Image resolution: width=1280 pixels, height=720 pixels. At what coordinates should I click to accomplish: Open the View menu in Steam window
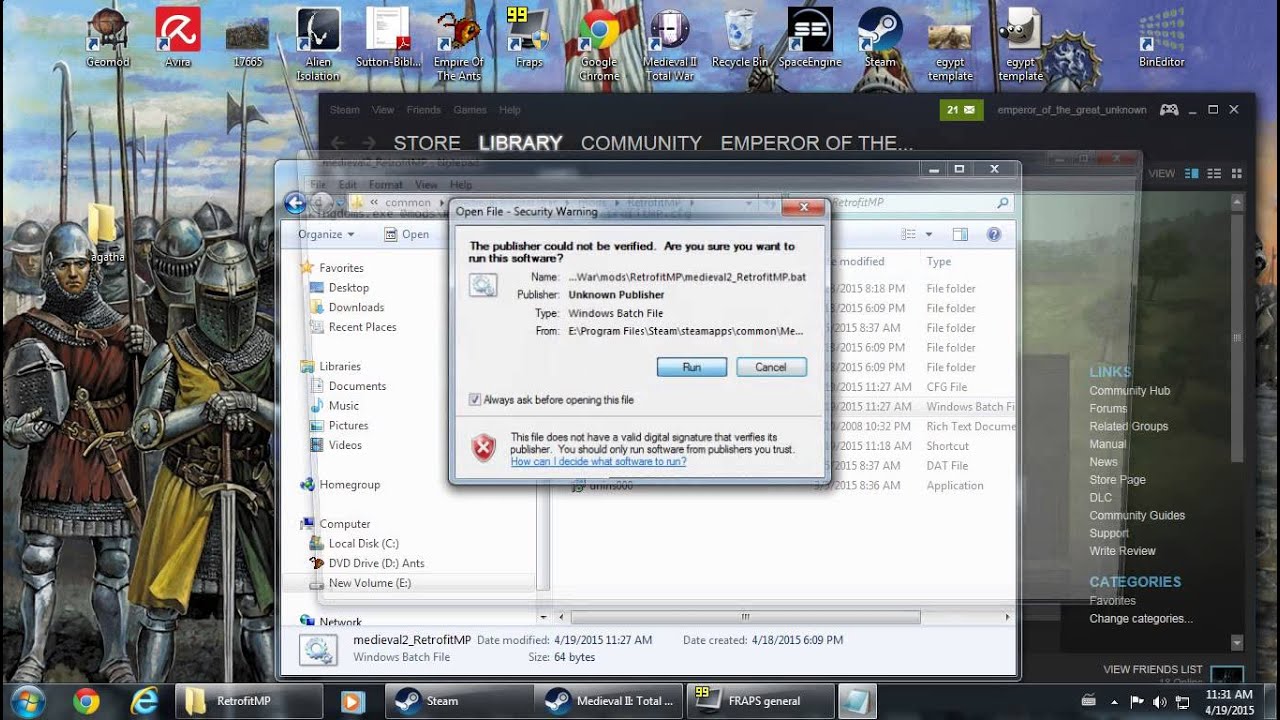(x=383, y=110)
